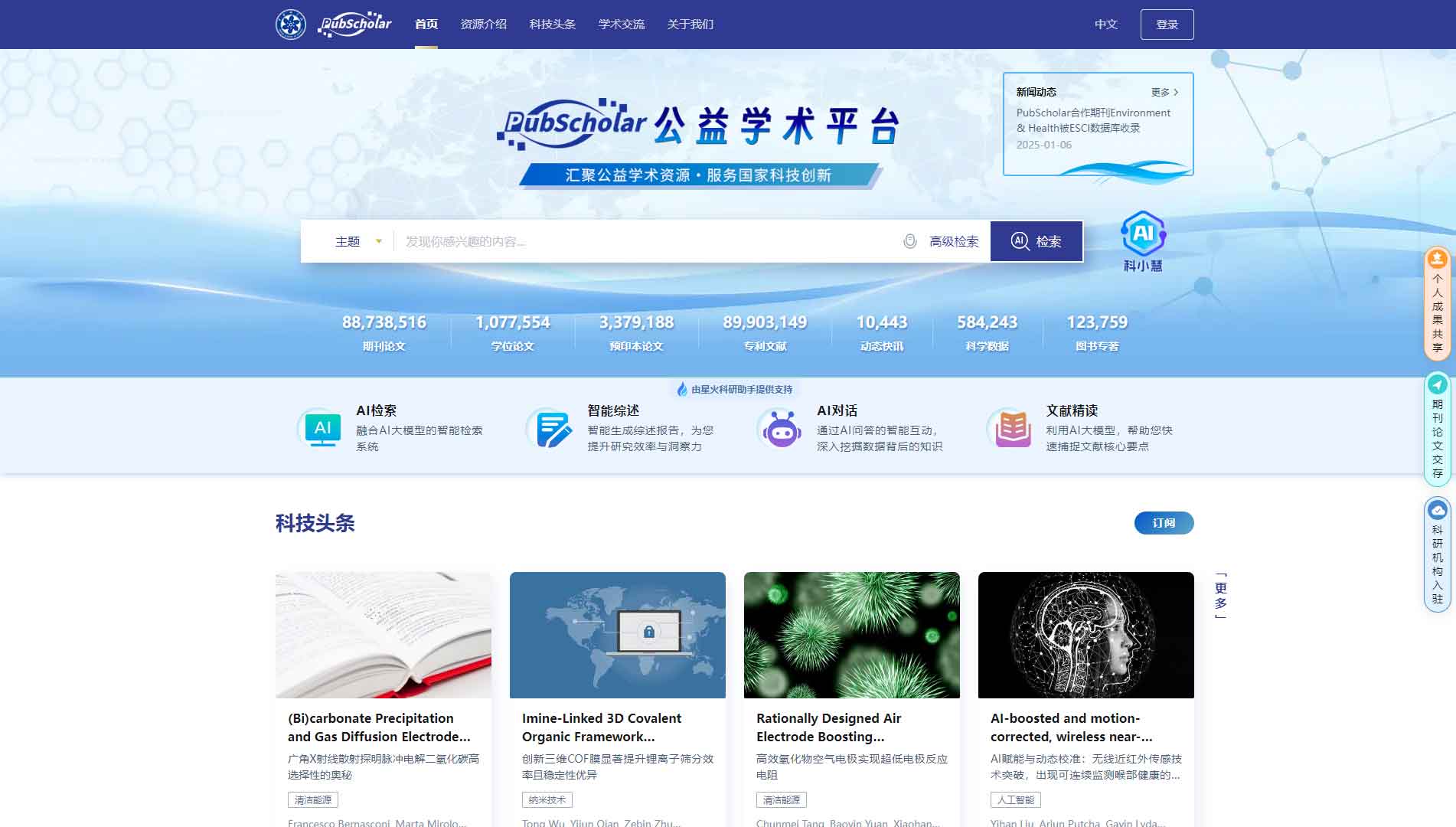
Task: Click 3,379,188 预印本论文 statistic
Action: pos(636,332)
